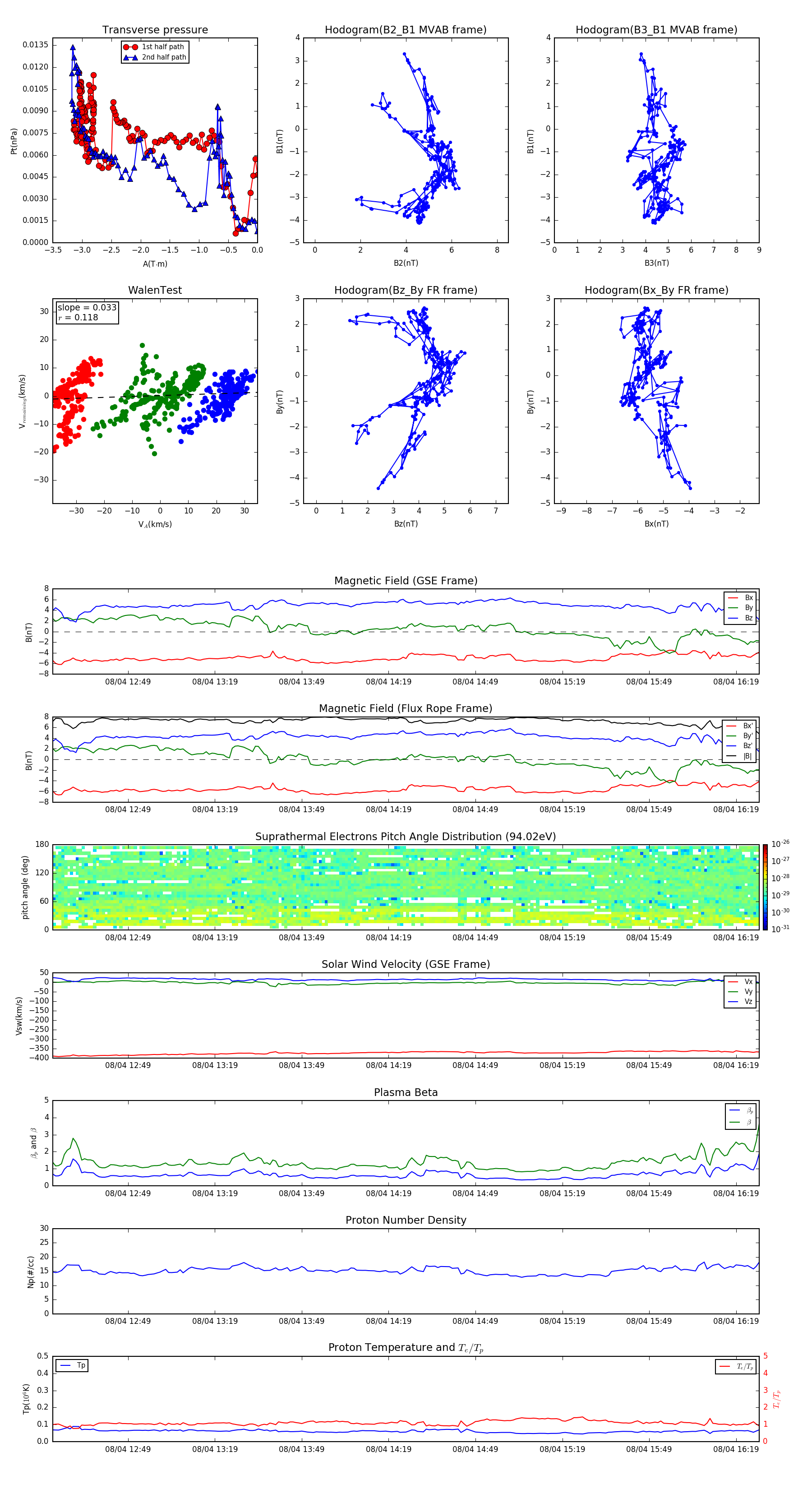Click the Bx(nT) axis label

(x=656, y=524)
